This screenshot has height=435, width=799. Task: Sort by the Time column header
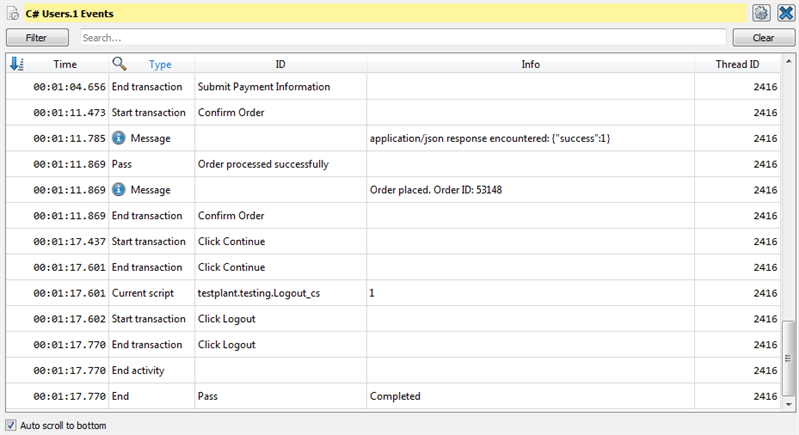click(x=64, y=64)
